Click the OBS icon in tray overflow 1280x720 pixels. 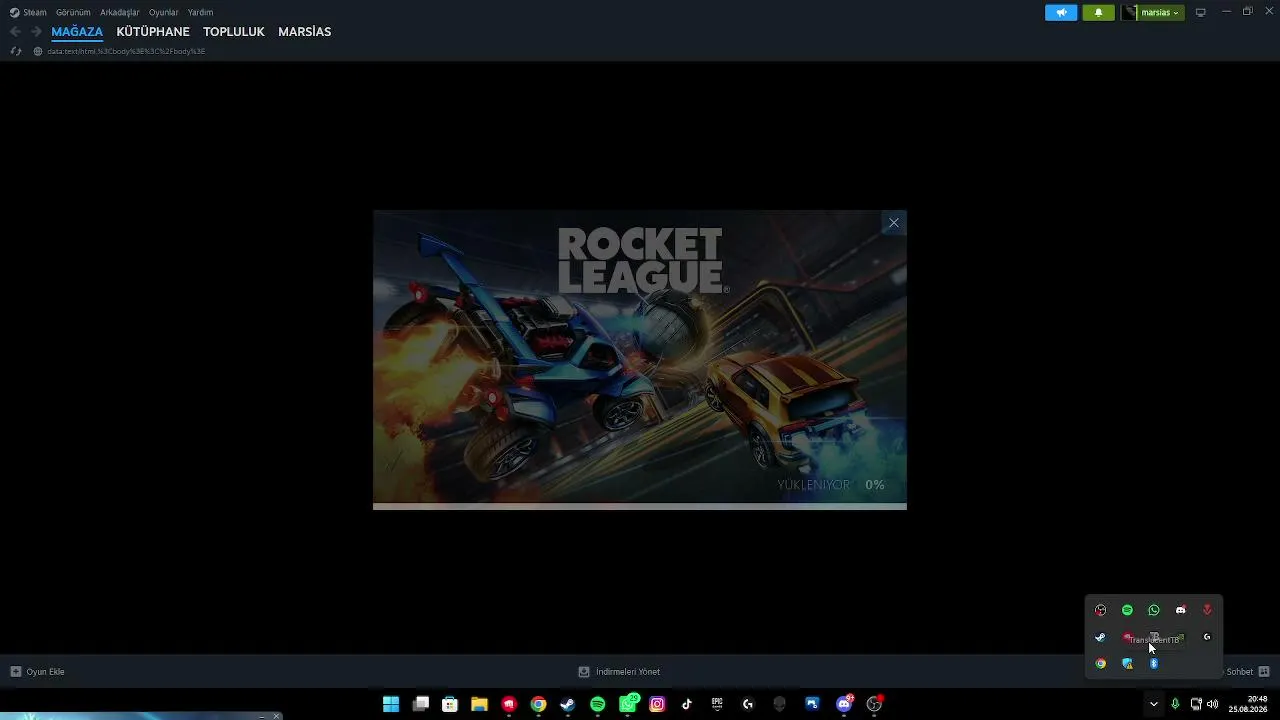pyautogui.click(x=1101, y=610)
